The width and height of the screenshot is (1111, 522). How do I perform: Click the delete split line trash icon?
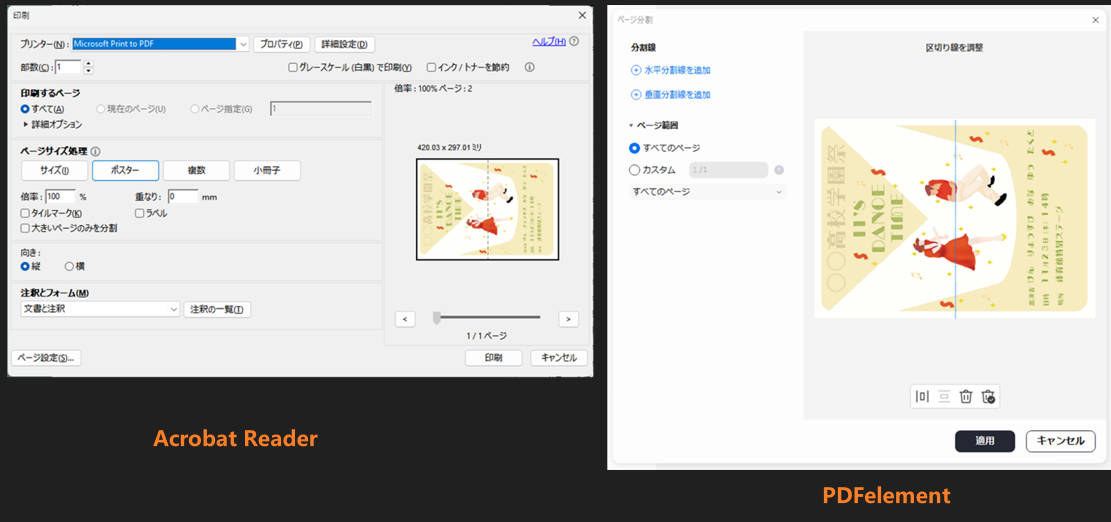pos(966,397)
